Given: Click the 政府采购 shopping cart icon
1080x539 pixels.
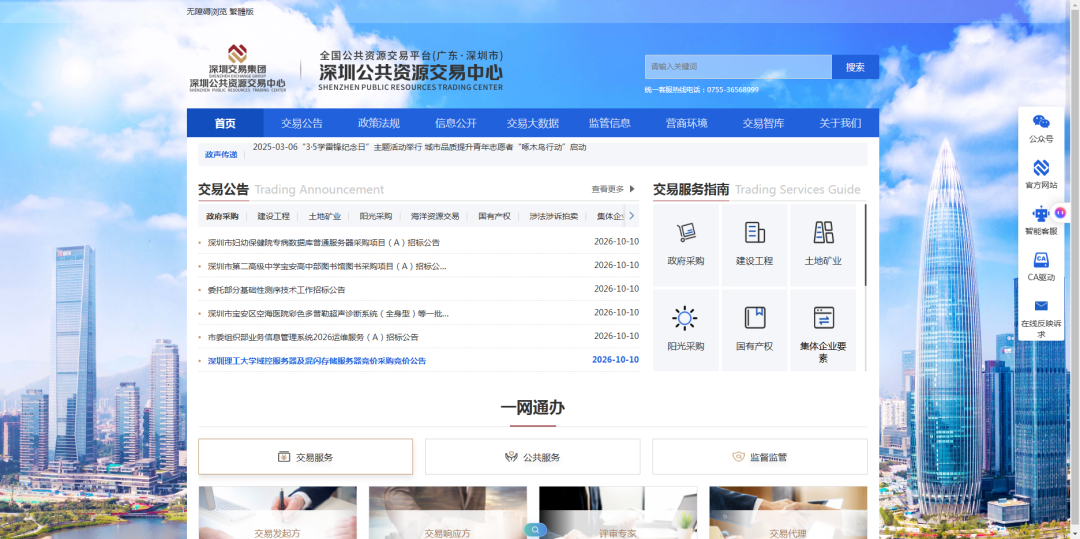Looking at the screenshot, I should [685, 233].
